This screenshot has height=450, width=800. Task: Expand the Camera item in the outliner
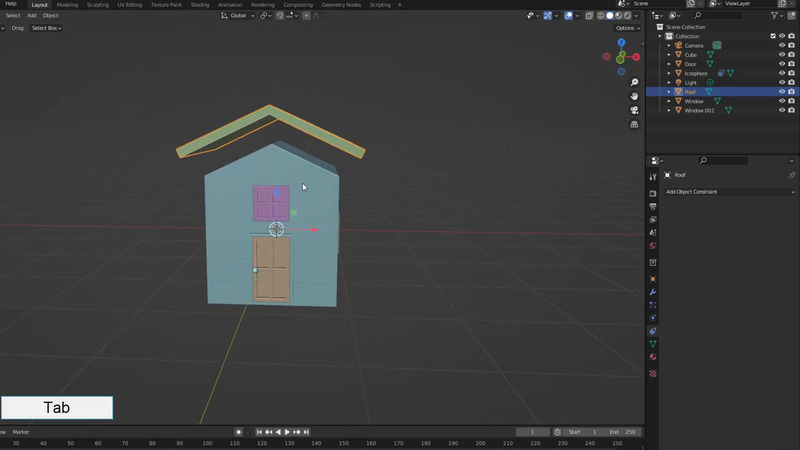[x=669, y=46]
